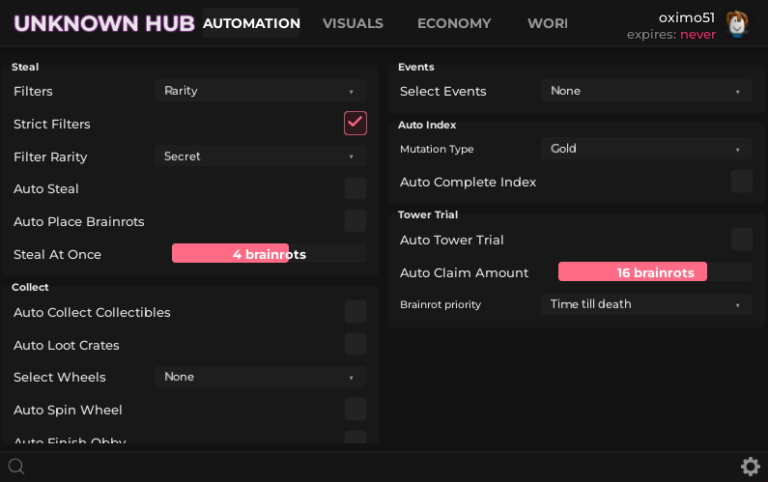
Task: Enable Auto Place Brainrots
Action: (x=355, y=221)
